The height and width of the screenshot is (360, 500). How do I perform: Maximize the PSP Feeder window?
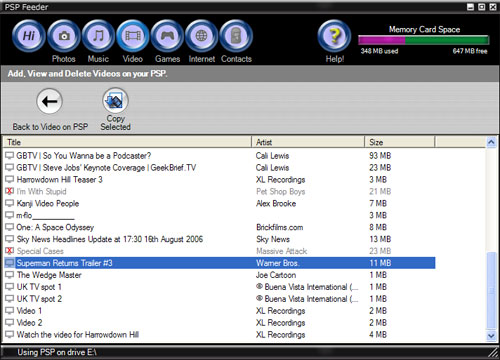tap(482, 7)
